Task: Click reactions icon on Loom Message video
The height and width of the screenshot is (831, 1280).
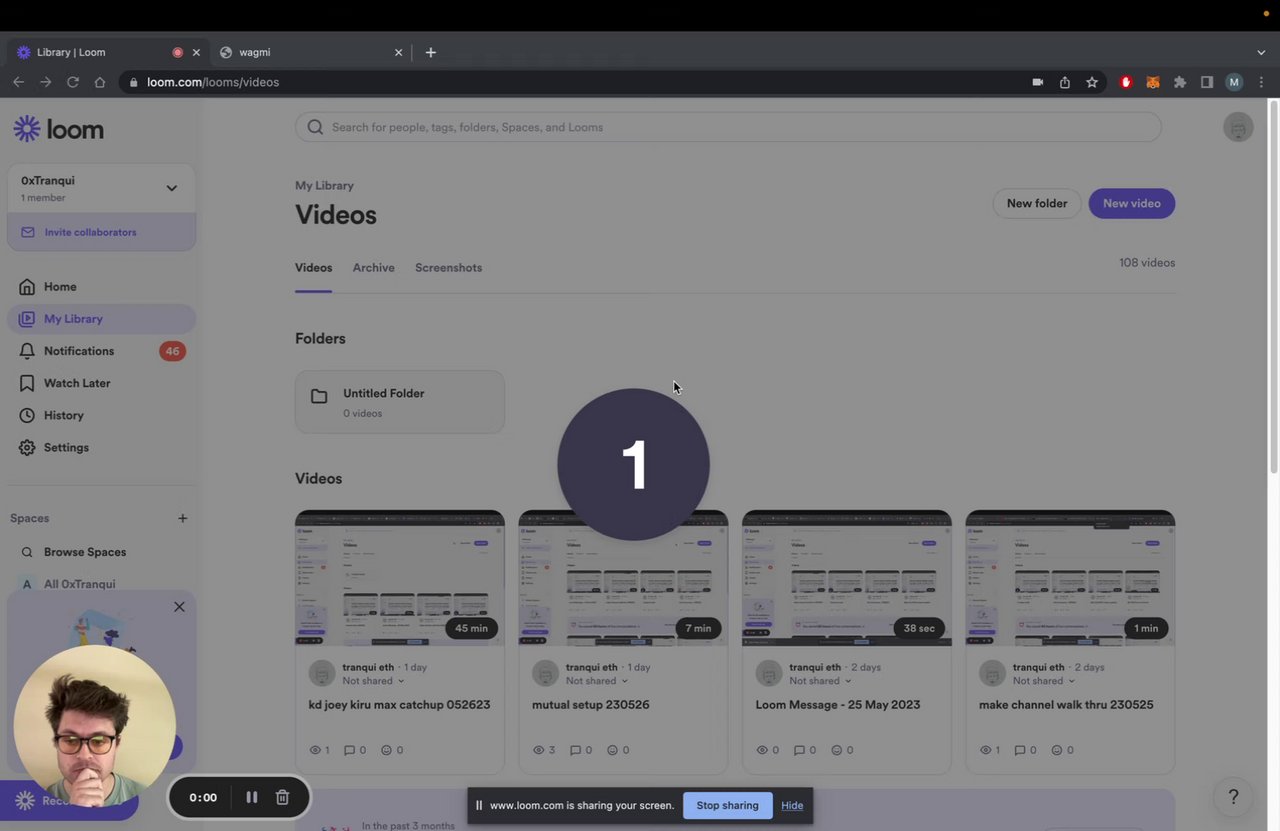Action: pos(836,750)
